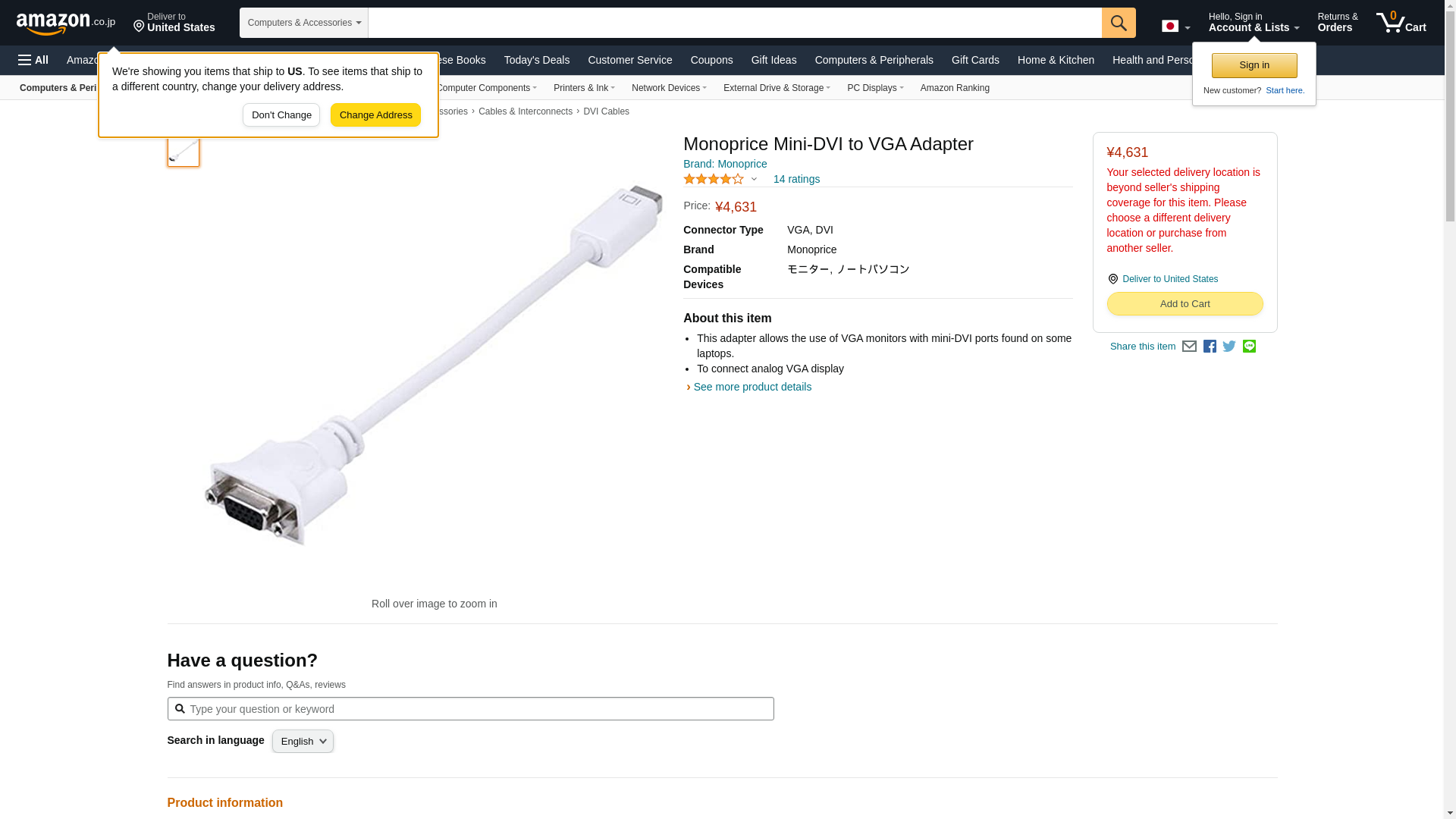Screen dimensions: 1456x819
Task: Open Today's Deals in navigation bar
Action: pos(536,60)
